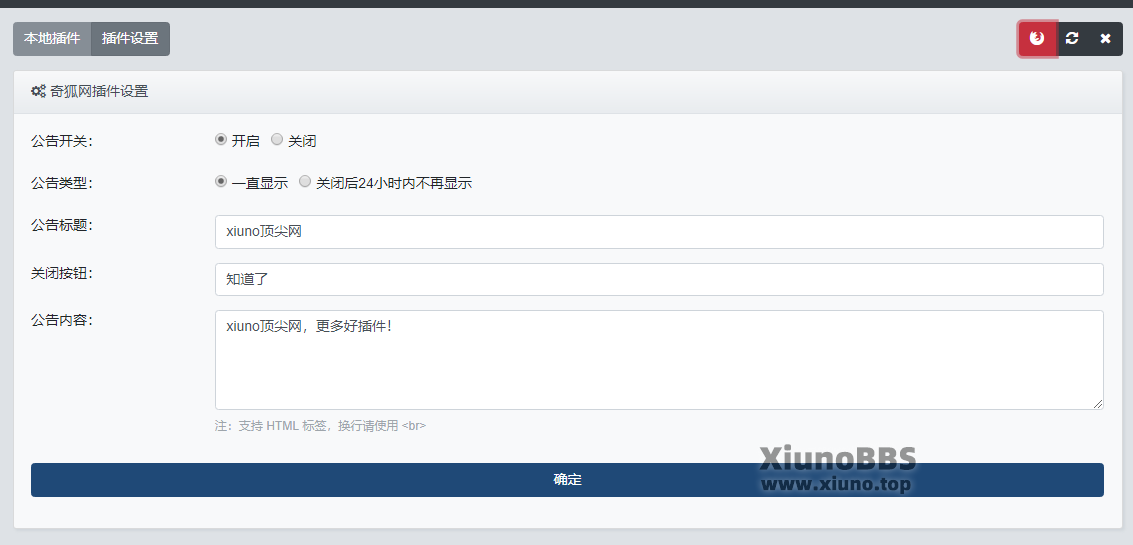Click the red Firefox-style logo icon button

pyautogui.click(x=1038, y=39)
